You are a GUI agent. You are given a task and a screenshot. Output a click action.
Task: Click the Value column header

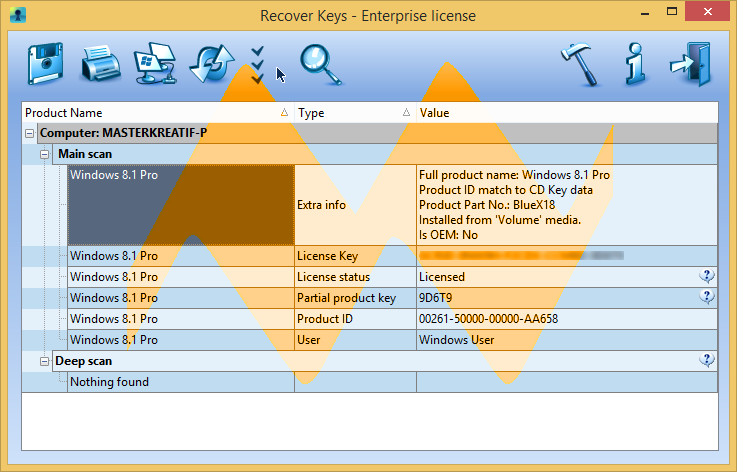[567, 113]
